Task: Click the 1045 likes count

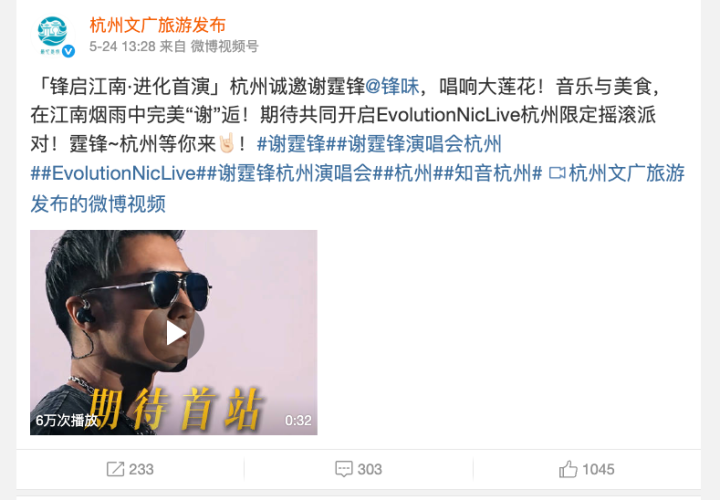Action: (598, 469)
